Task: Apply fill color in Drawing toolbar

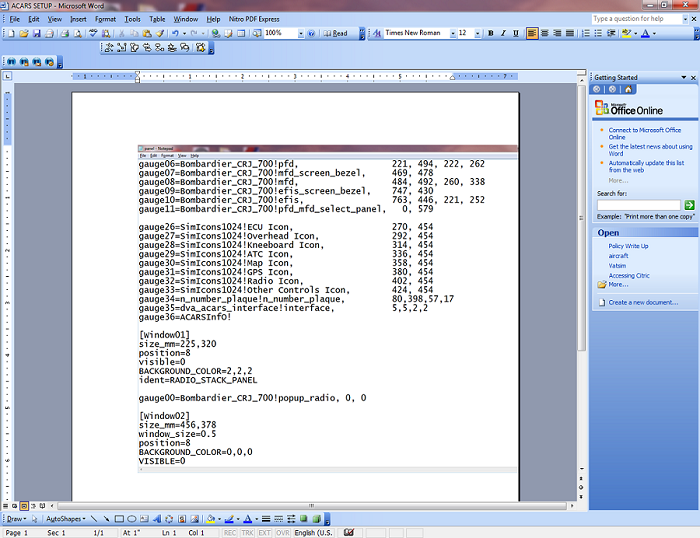Action: tap(211, 519)
